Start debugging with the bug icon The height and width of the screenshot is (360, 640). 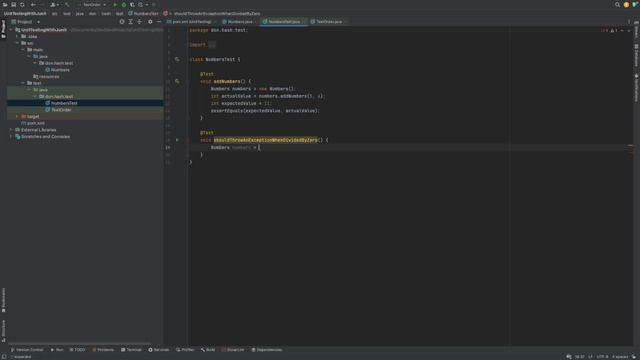click(x=124, y=4)
